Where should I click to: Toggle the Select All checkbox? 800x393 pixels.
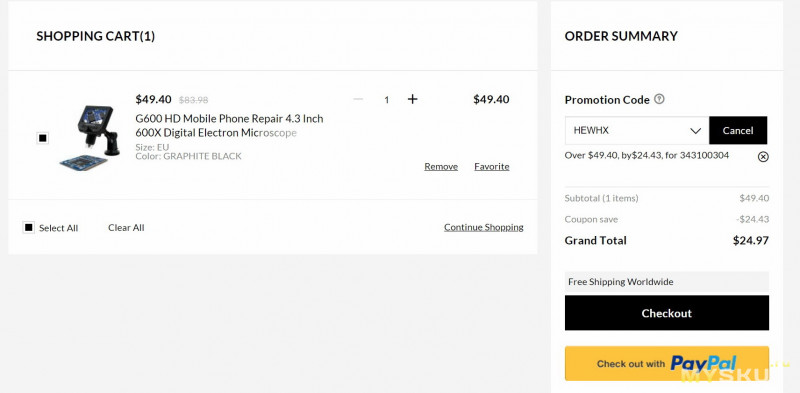coord(29,227)
